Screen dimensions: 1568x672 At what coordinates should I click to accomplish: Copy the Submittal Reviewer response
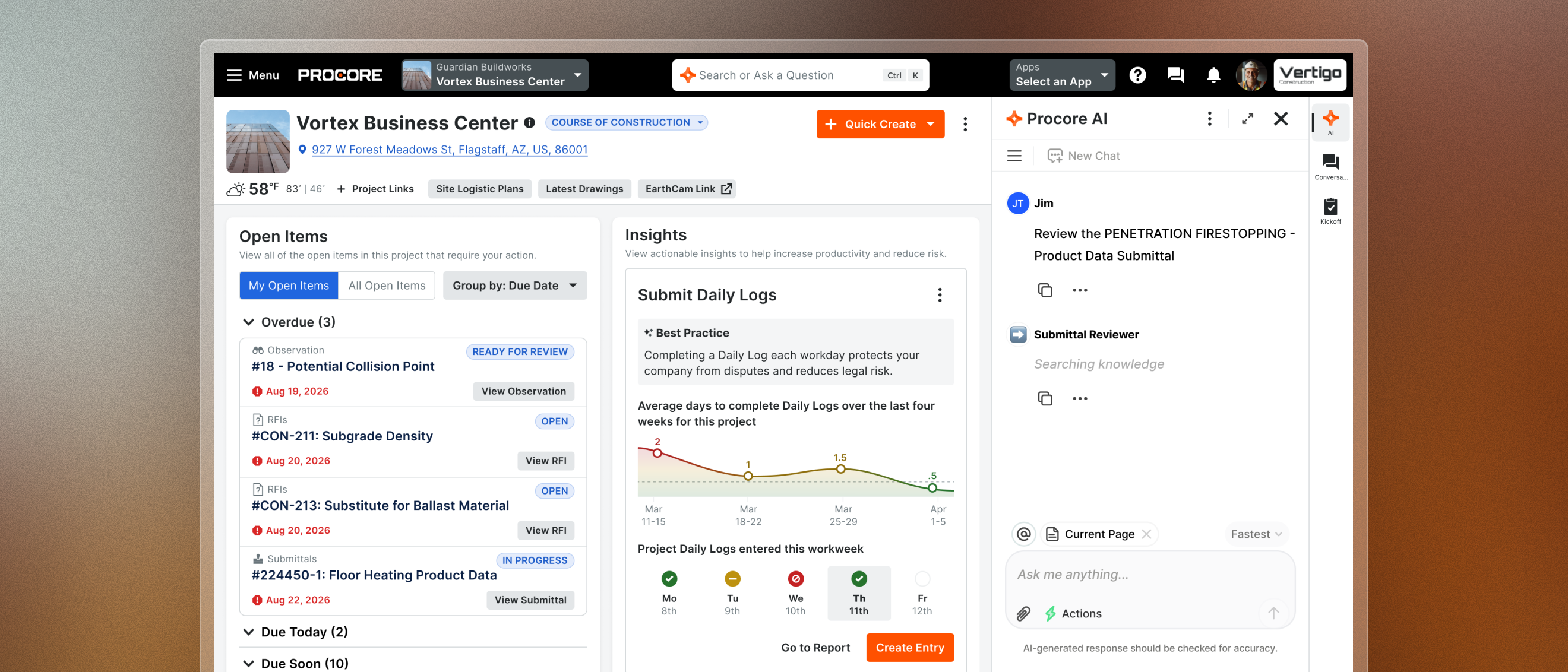click(1045, 398)
